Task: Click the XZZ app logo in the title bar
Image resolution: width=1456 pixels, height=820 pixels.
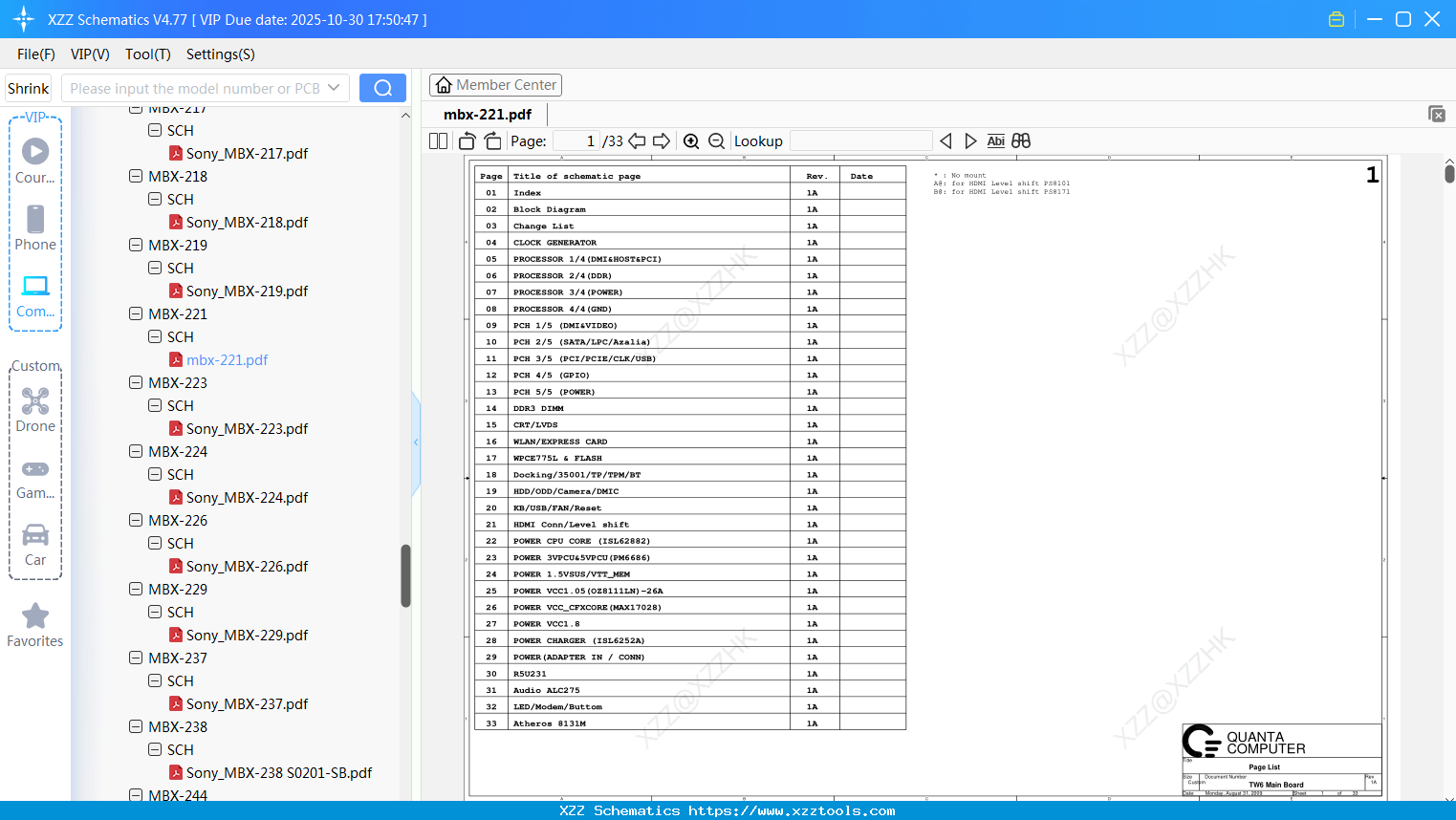Action: click(24, 19)
